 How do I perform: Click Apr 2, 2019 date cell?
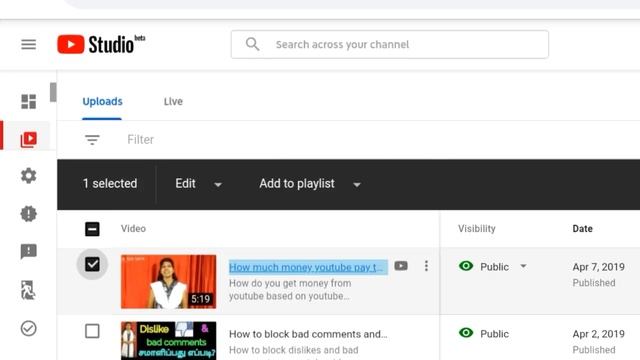598,334
